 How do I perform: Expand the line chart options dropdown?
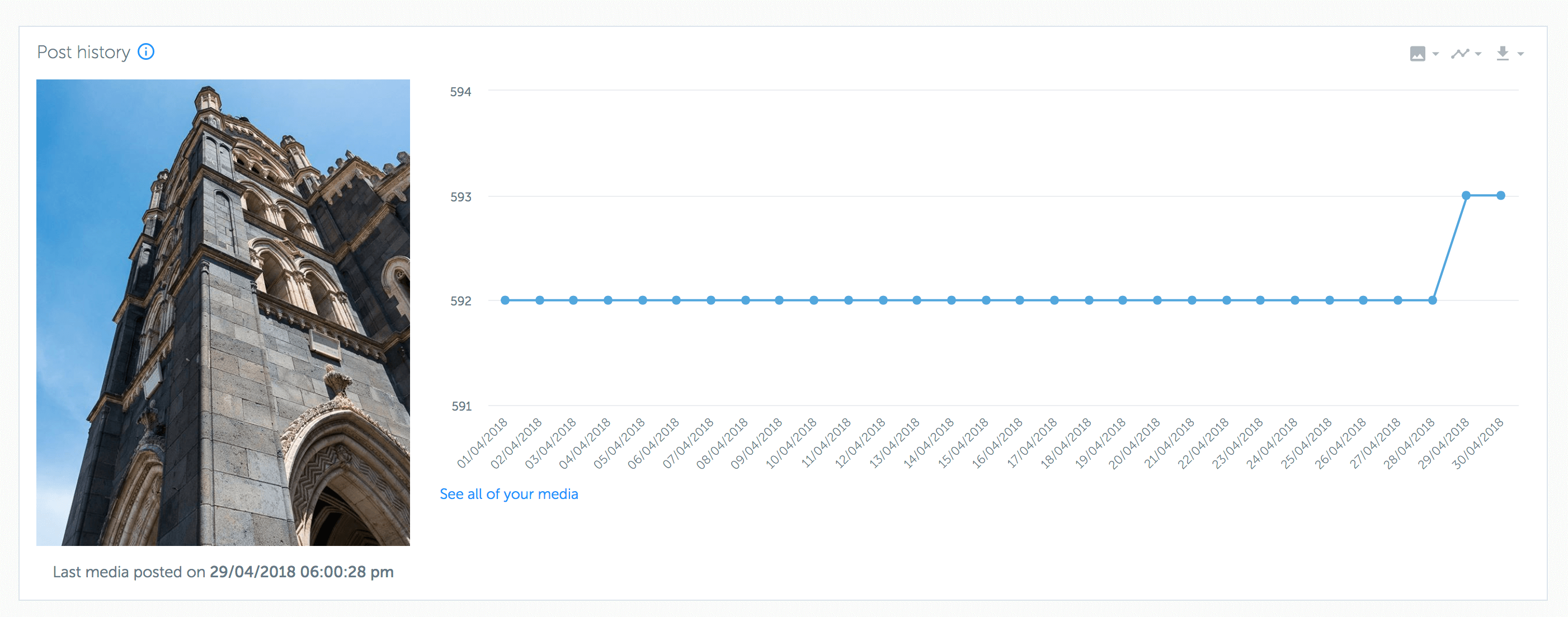(x=1477, y=55)
